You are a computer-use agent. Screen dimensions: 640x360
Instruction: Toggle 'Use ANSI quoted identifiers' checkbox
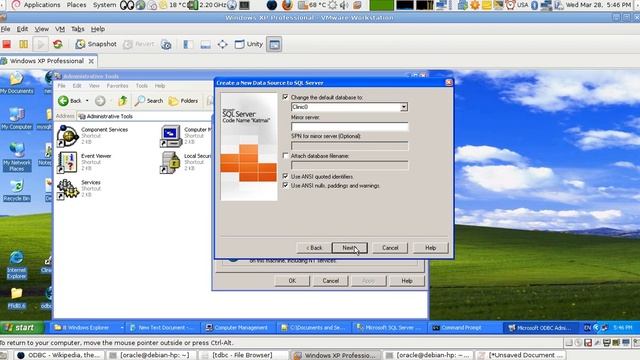click(x=285, y=176)
